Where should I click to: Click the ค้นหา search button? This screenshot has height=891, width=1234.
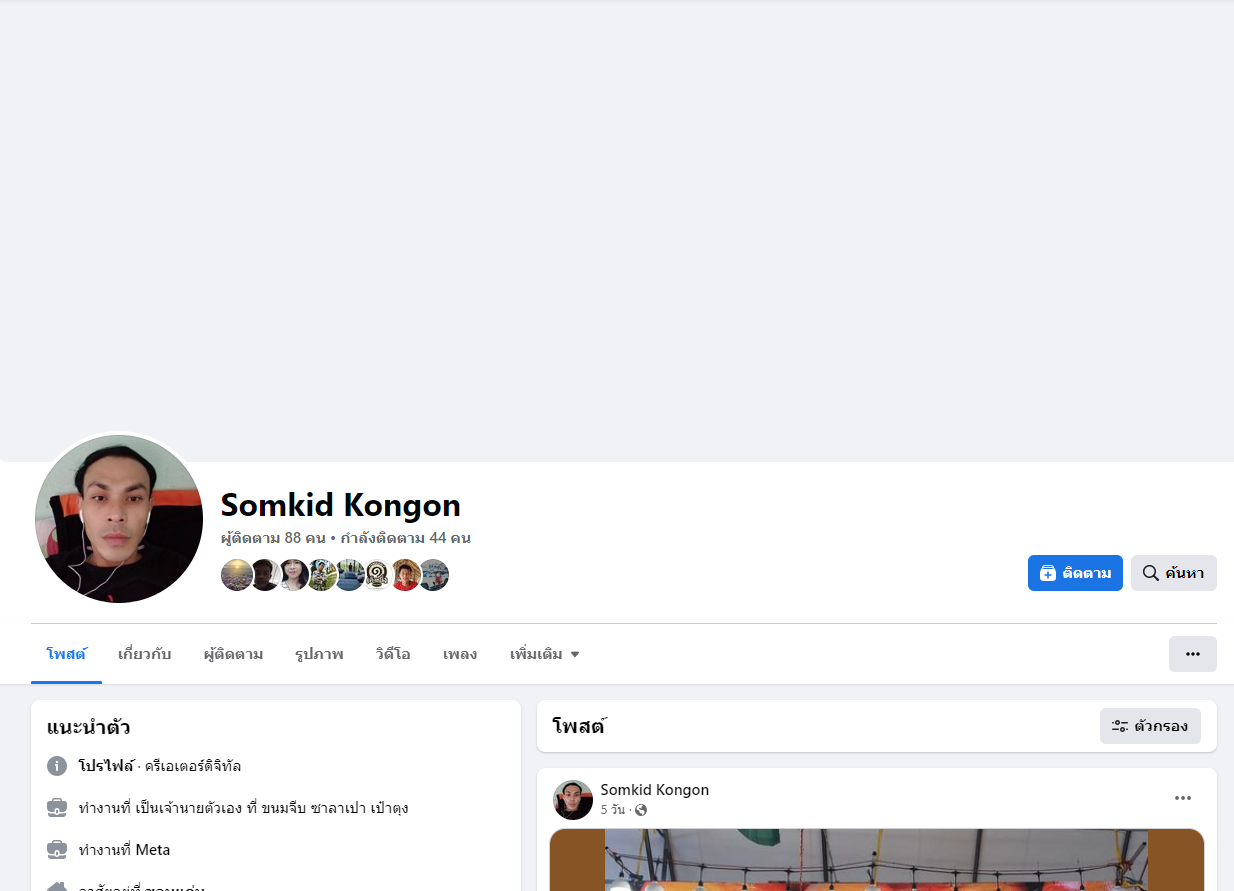1174,573
